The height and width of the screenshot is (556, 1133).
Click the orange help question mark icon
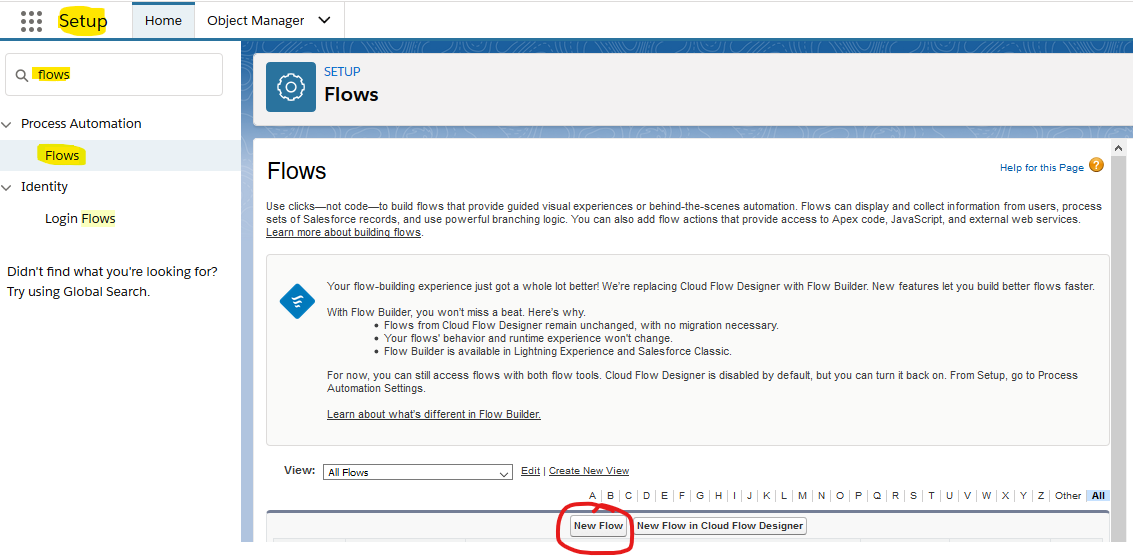tap(1096, 166)
